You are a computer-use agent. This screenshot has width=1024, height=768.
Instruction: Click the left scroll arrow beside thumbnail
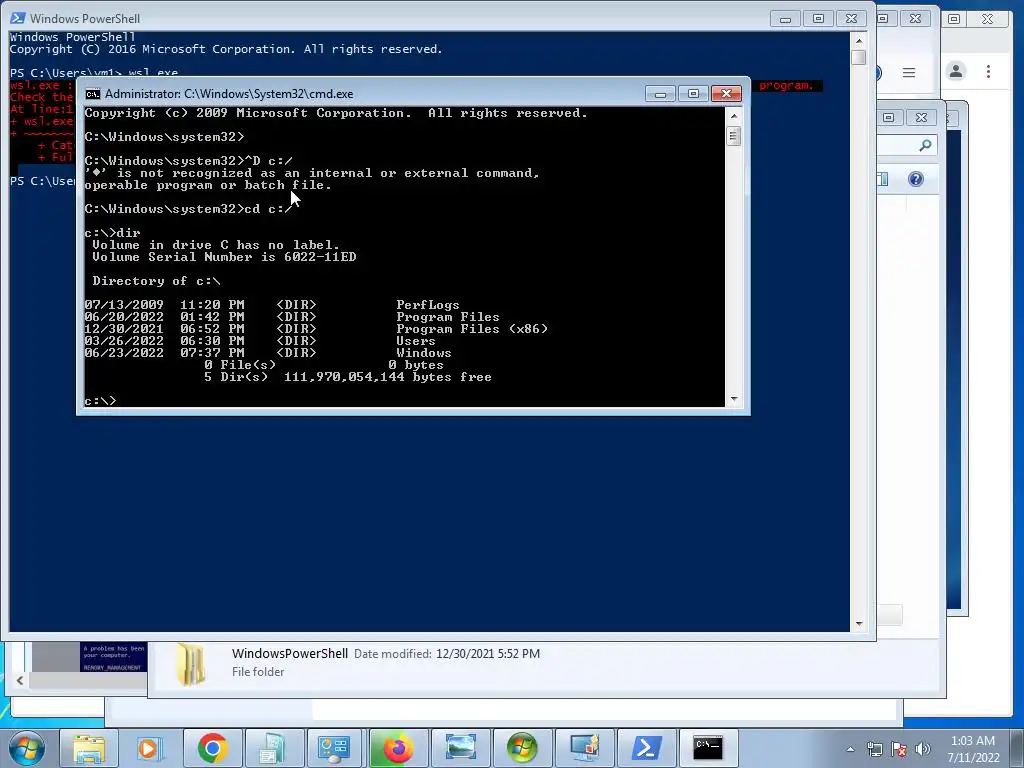pyautogui.click(x=20, y=680)
